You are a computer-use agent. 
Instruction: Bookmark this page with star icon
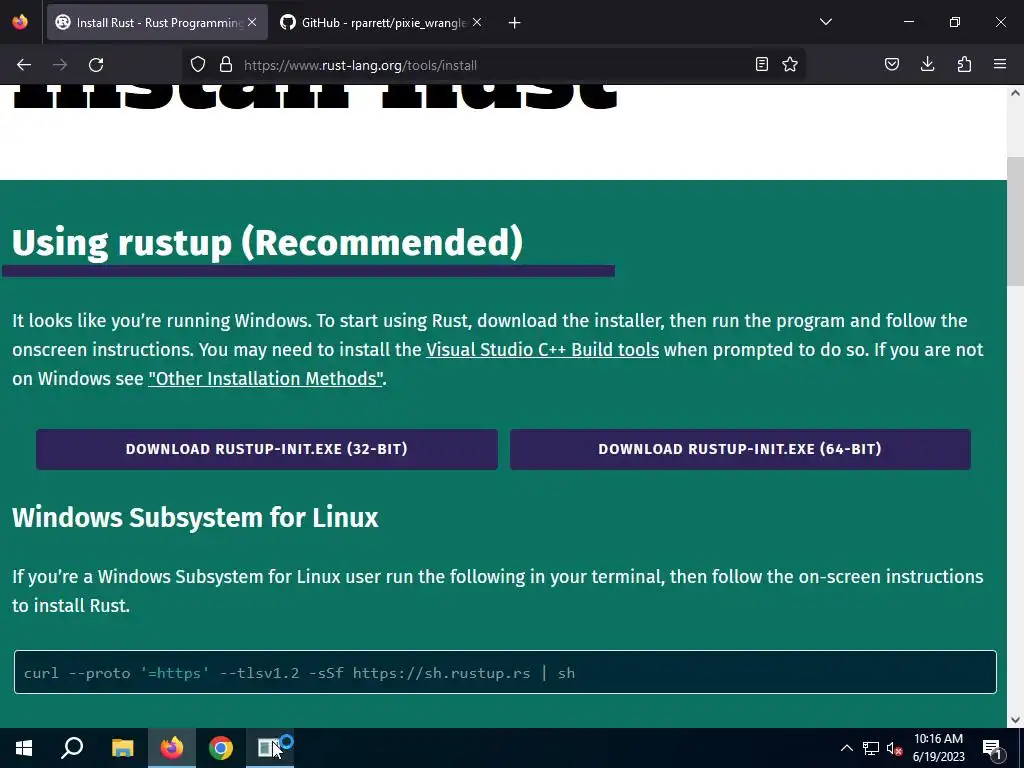pyautogui.click(x=790, y=64)
